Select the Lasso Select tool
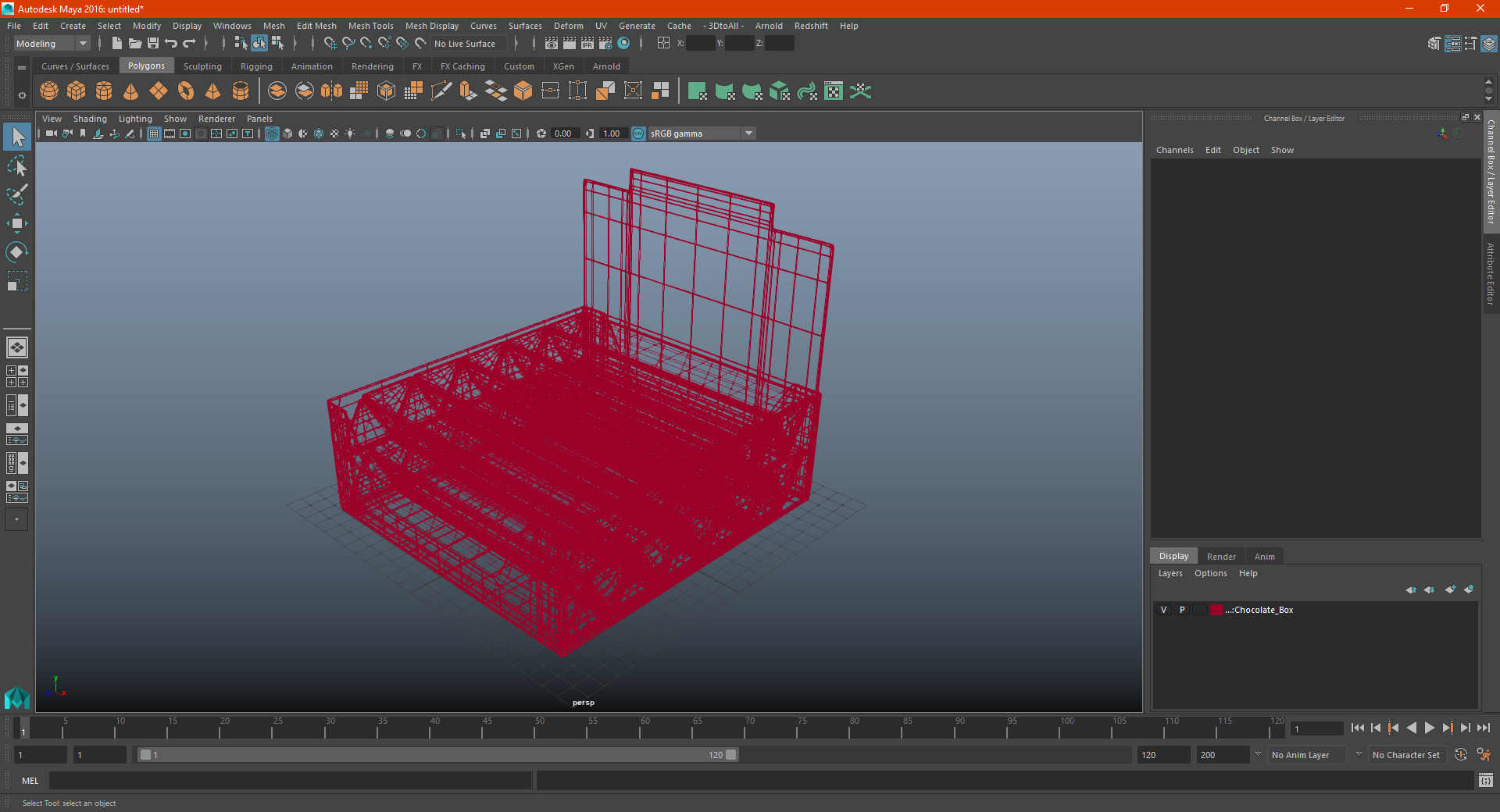 coord(17,166)
